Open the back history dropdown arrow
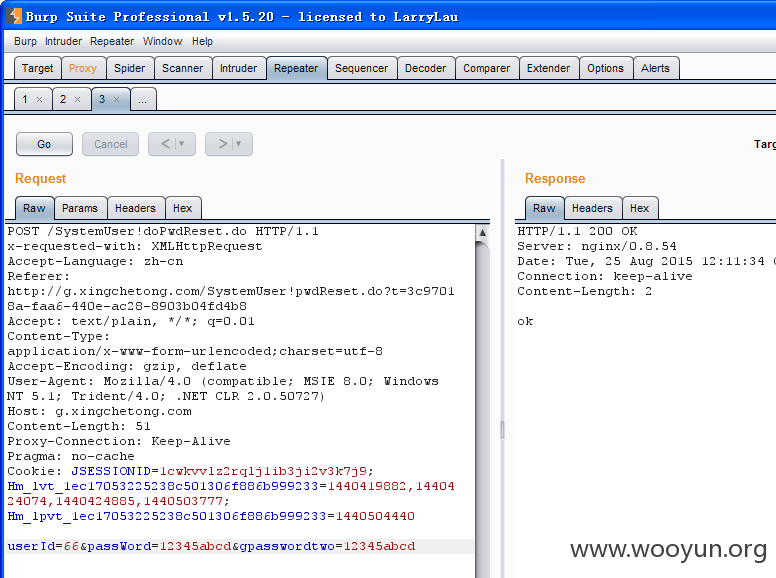 coord(182,144)
